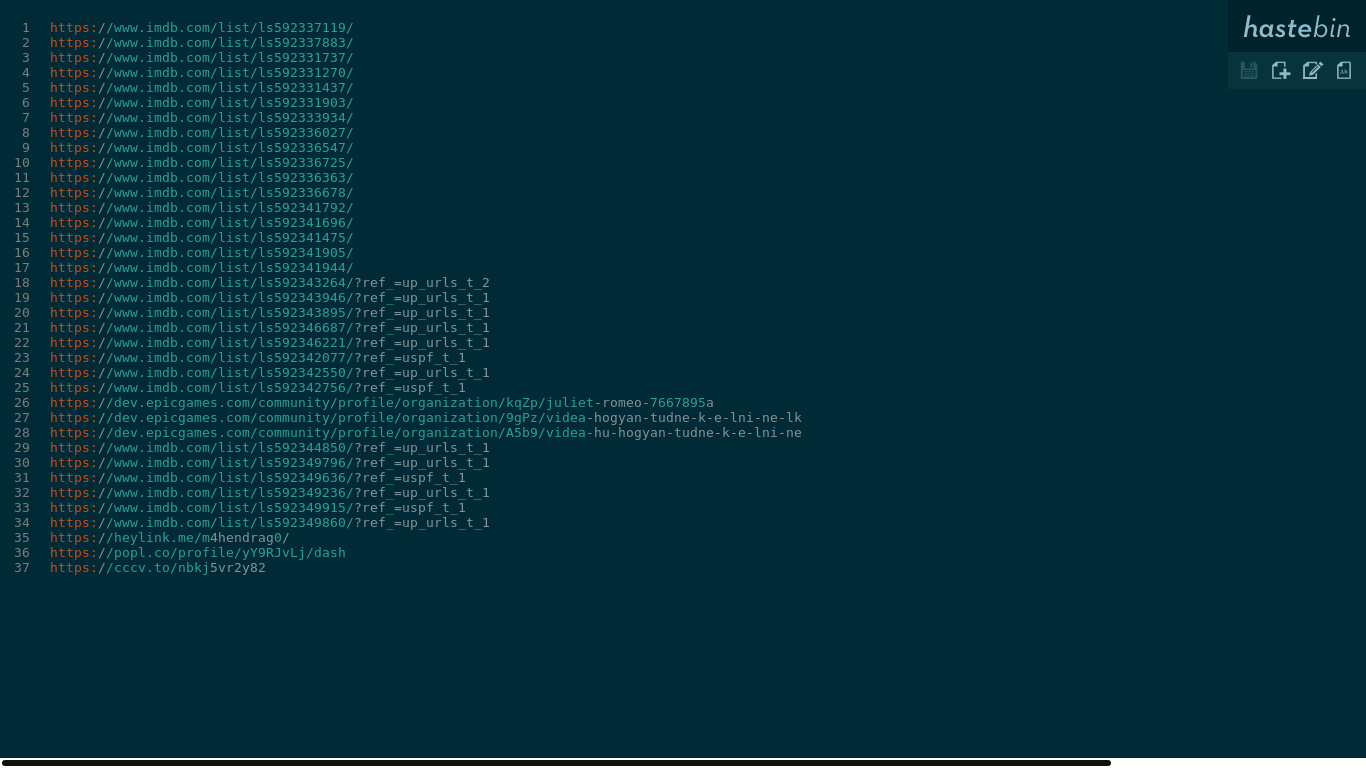The width and height of the screenshot is (1366, 768).
Task: Click the Save icon in hastebin toolbar
Action: point(1249,70)
